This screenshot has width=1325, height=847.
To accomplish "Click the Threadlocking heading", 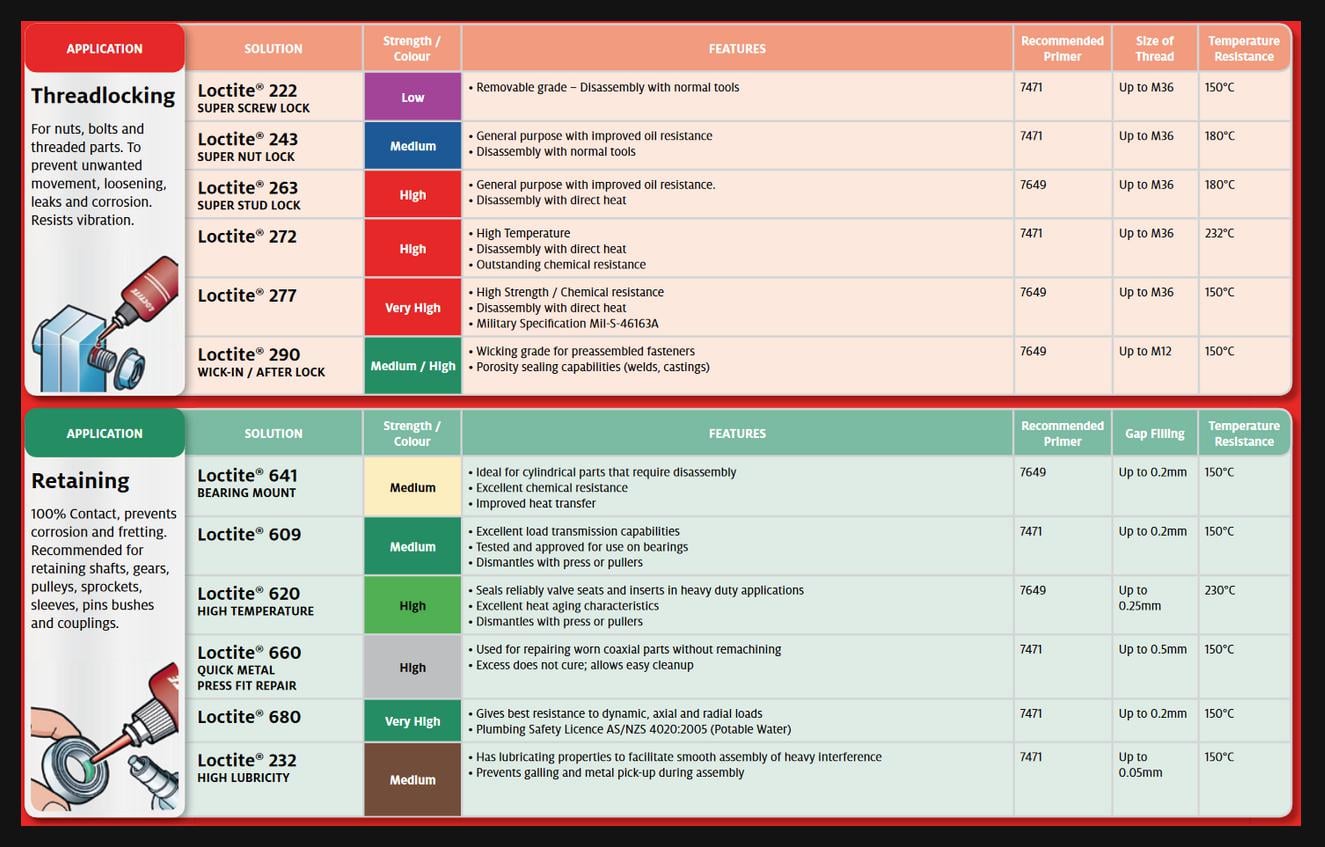I will click(x=103, y=96).
